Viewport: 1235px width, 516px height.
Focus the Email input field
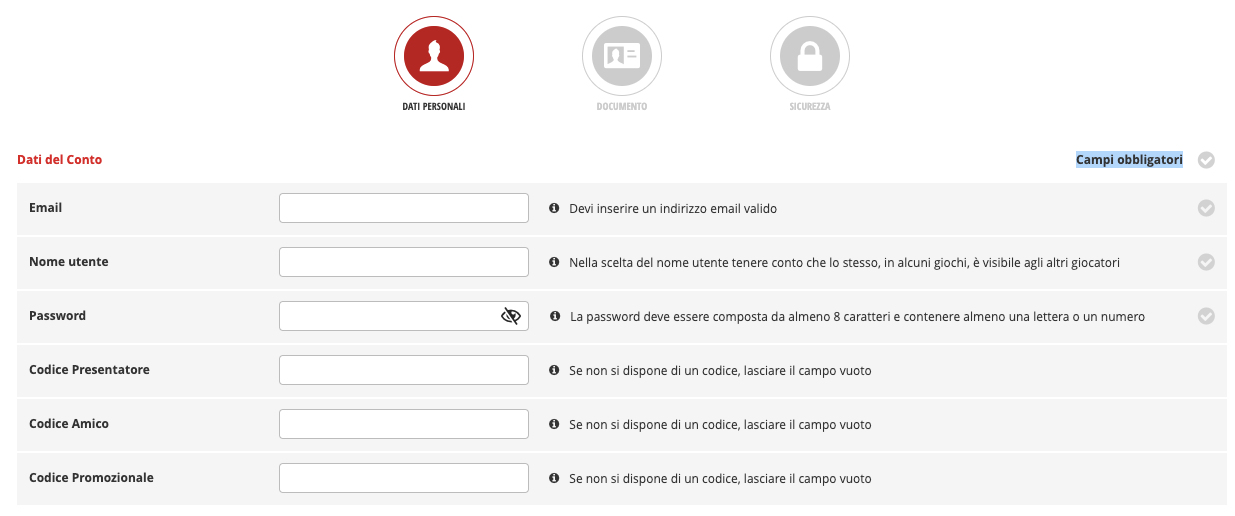point(404,208)
